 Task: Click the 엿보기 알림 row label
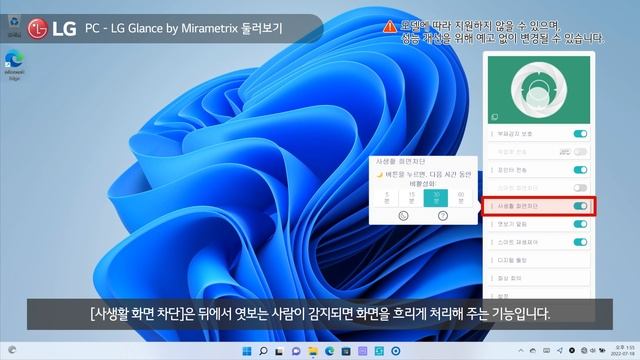[512, 224]
